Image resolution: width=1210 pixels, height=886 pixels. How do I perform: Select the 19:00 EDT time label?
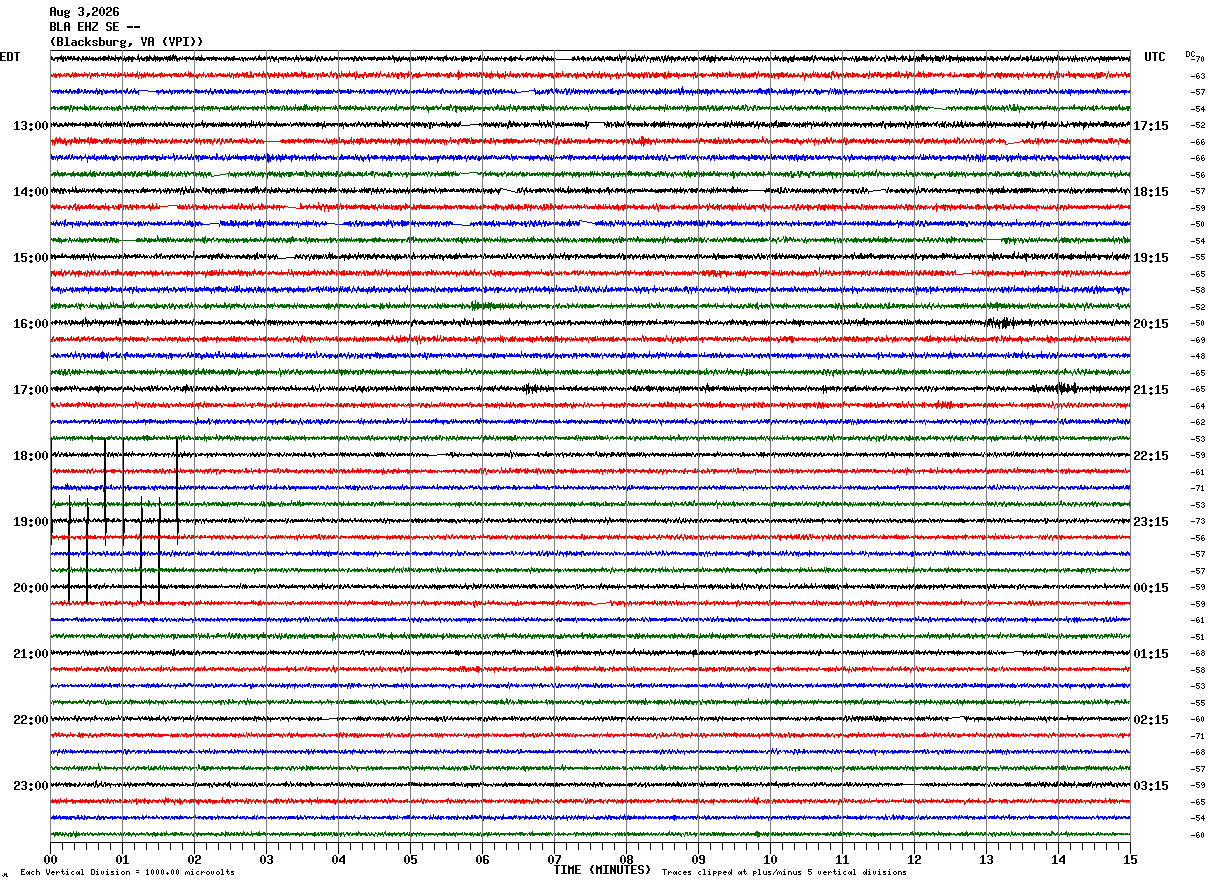click(31, 522)
